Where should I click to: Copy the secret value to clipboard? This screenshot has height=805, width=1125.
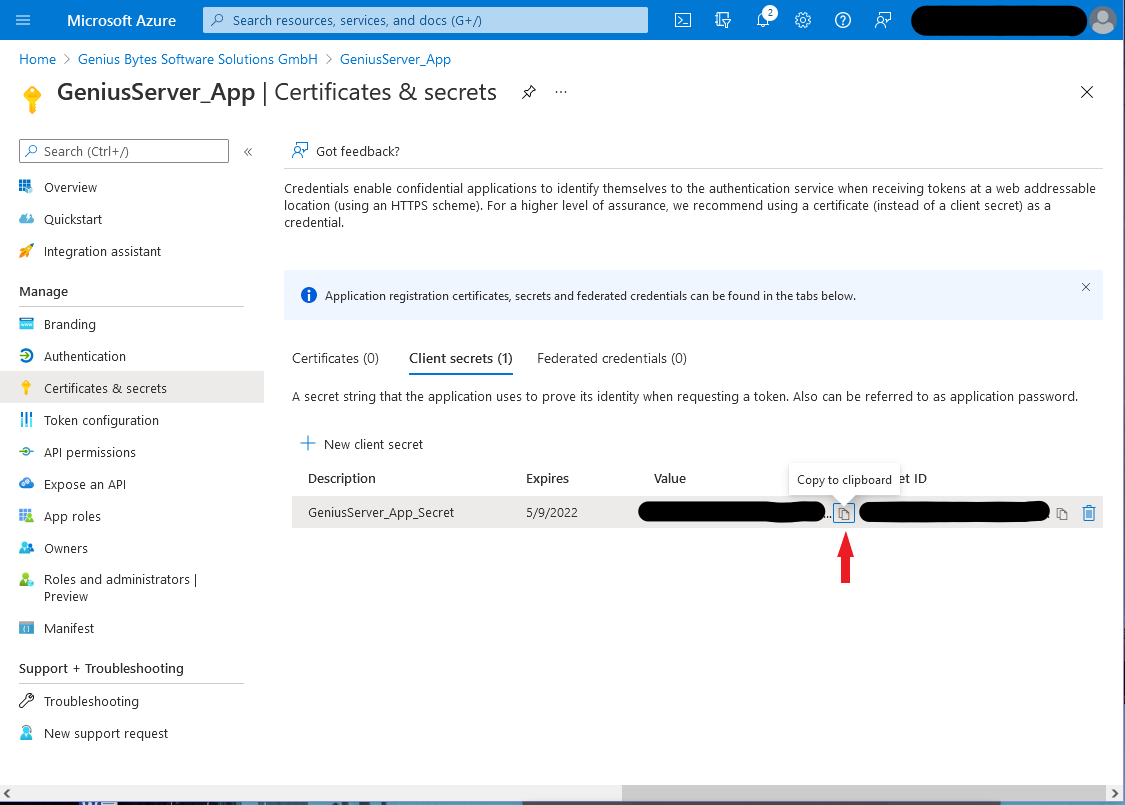coord(844,513)
